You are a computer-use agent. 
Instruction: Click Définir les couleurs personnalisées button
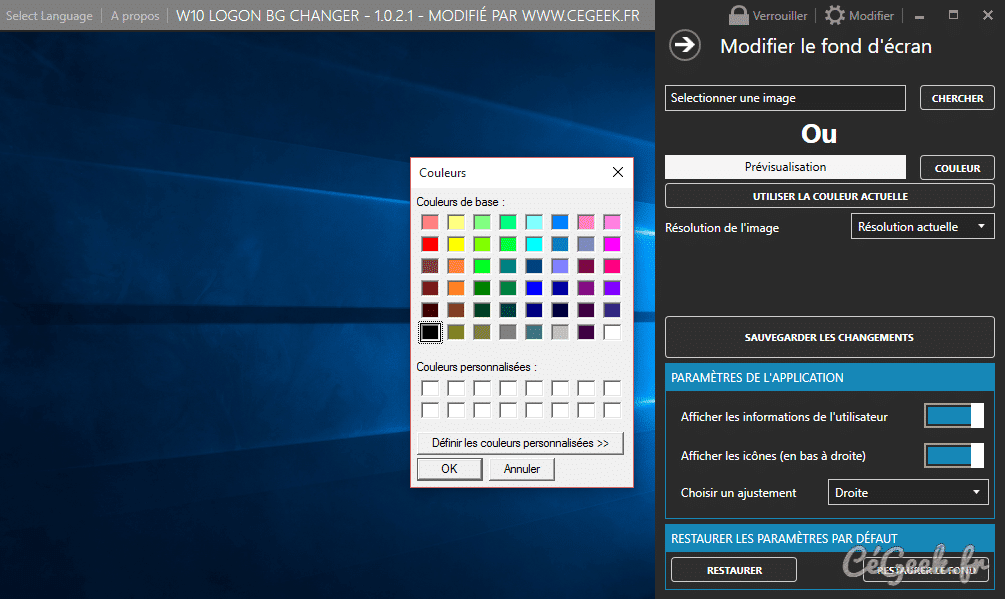tap(520, 443)
